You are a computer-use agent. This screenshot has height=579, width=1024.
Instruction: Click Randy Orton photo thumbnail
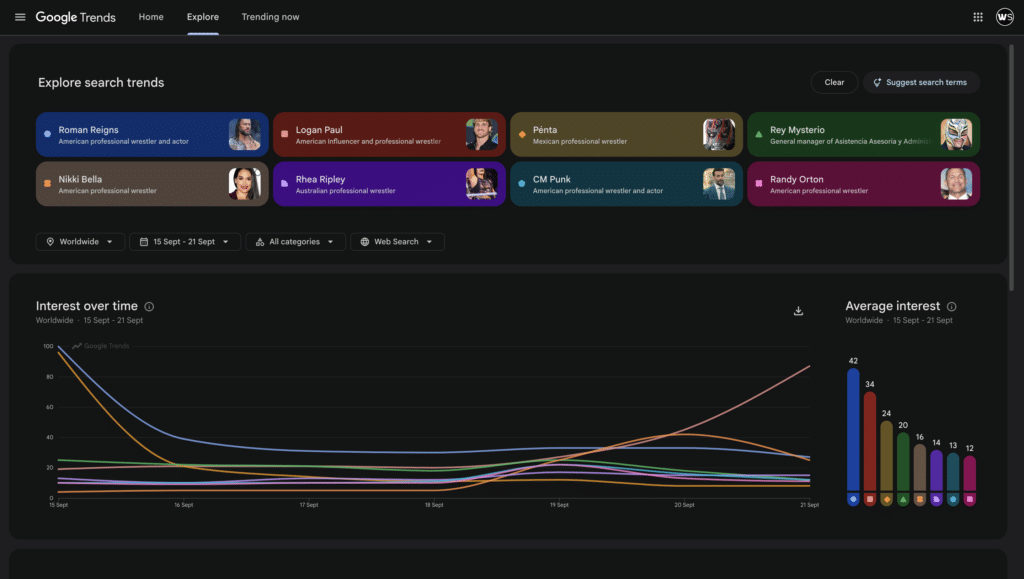click(956, 184)
